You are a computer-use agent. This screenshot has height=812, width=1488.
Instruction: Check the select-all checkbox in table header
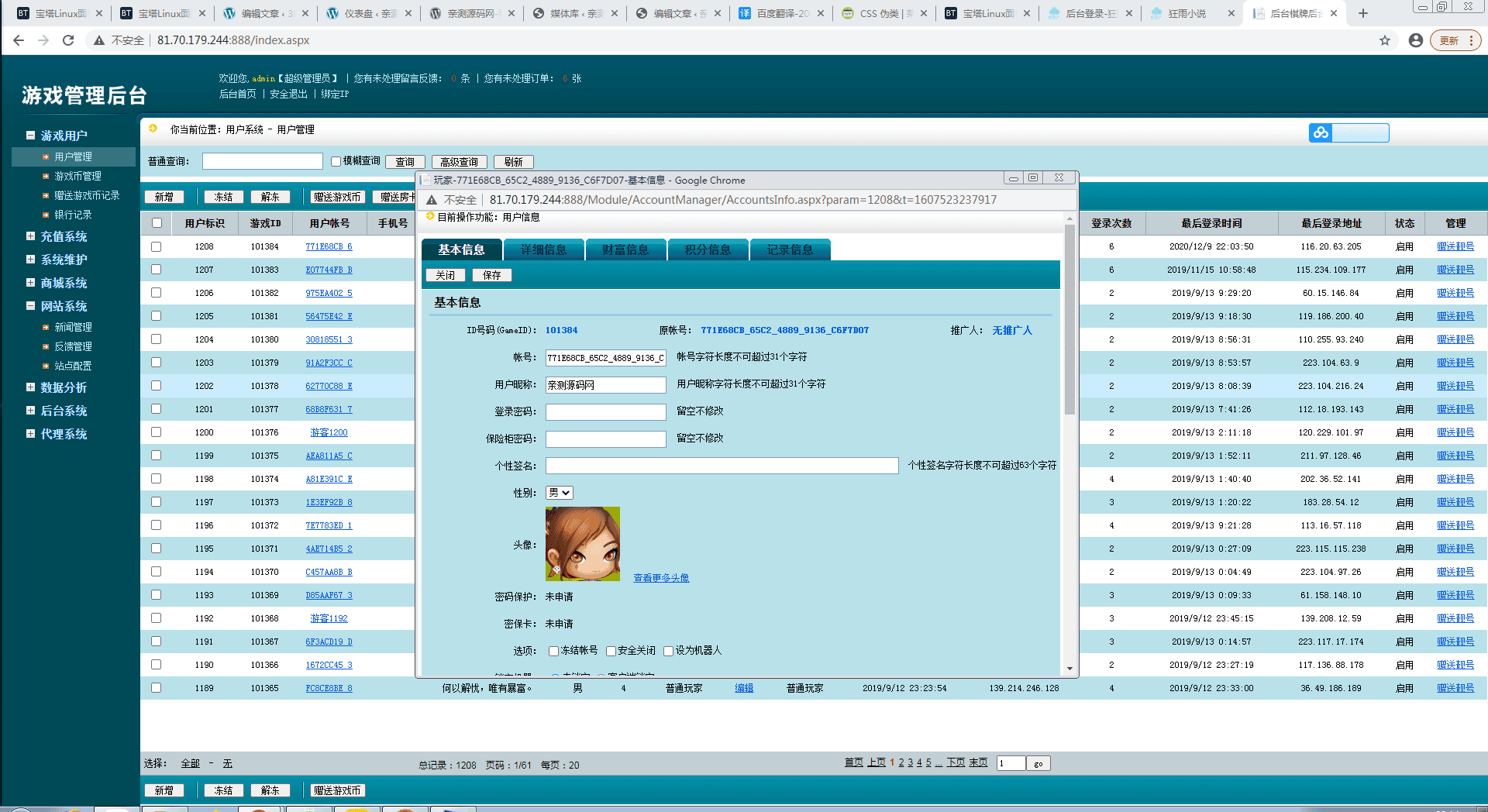coord(156,222)
